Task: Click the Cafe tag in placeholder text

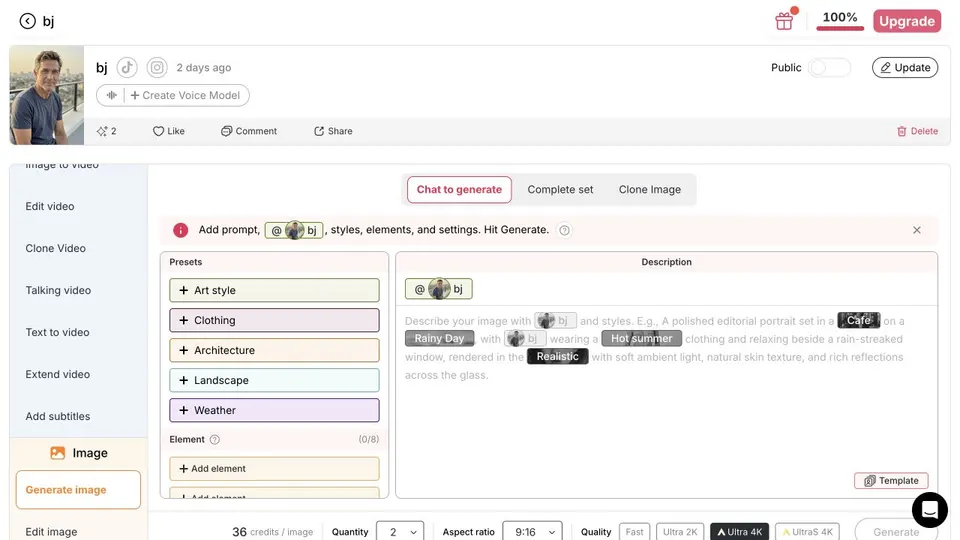Action: (858, 320)
